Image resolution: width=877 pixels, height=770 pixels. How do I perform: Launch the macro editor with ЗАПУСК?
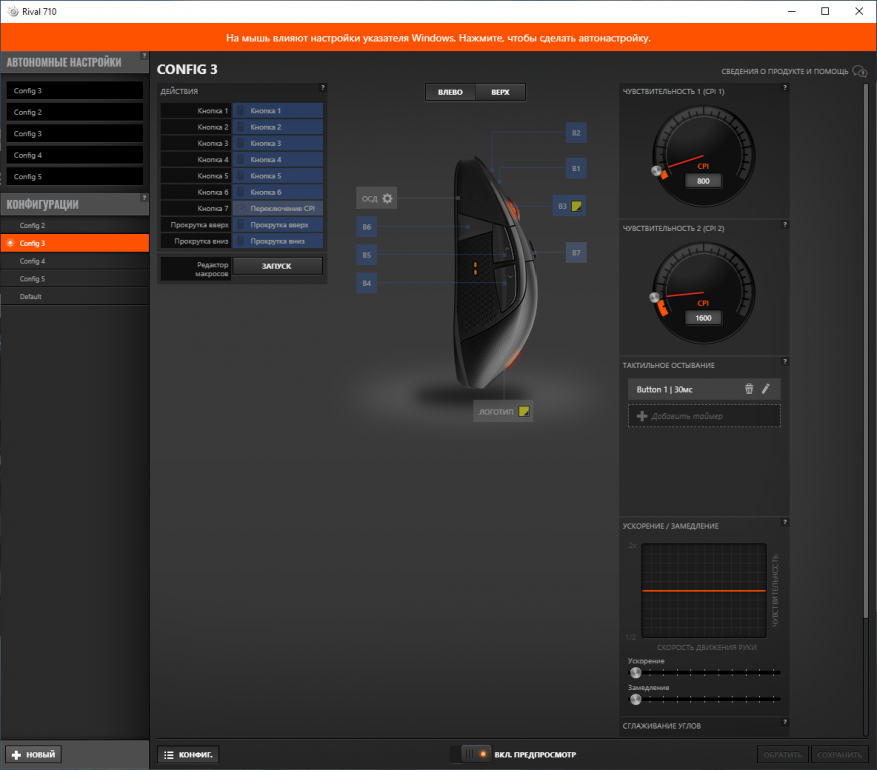point(277,266)
